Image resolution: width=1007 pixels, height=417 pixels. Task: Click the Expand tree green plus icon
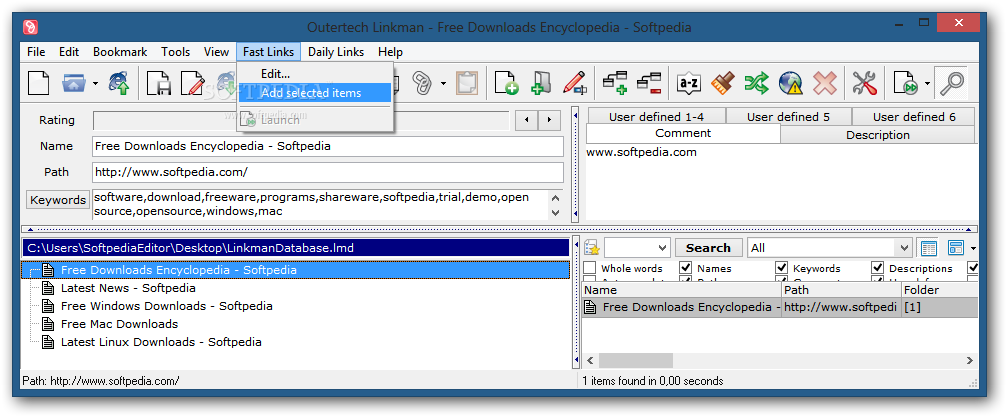615,83
